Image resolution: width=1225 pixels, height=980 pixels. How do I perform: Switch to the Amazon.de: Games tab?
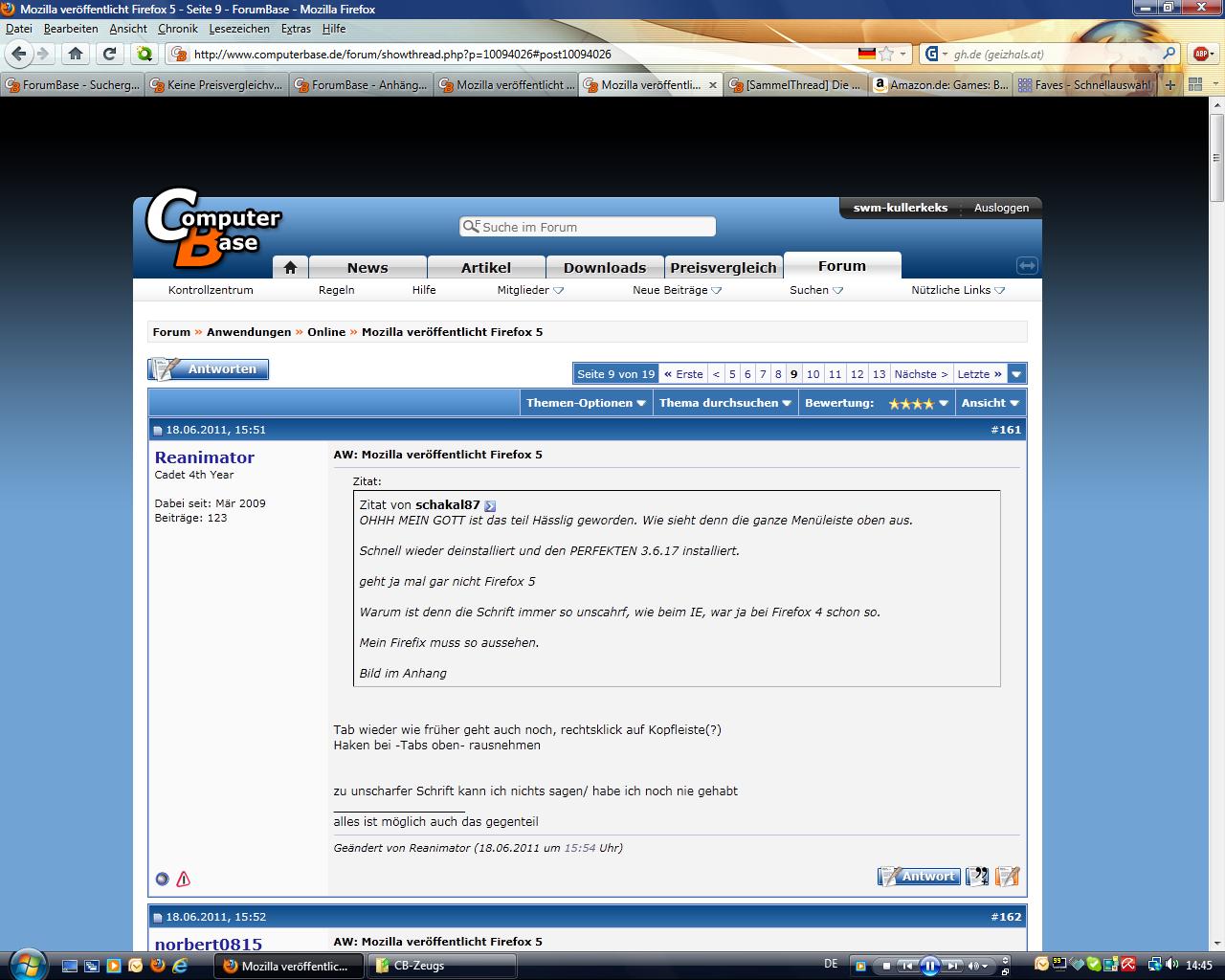tap(941, 85)
